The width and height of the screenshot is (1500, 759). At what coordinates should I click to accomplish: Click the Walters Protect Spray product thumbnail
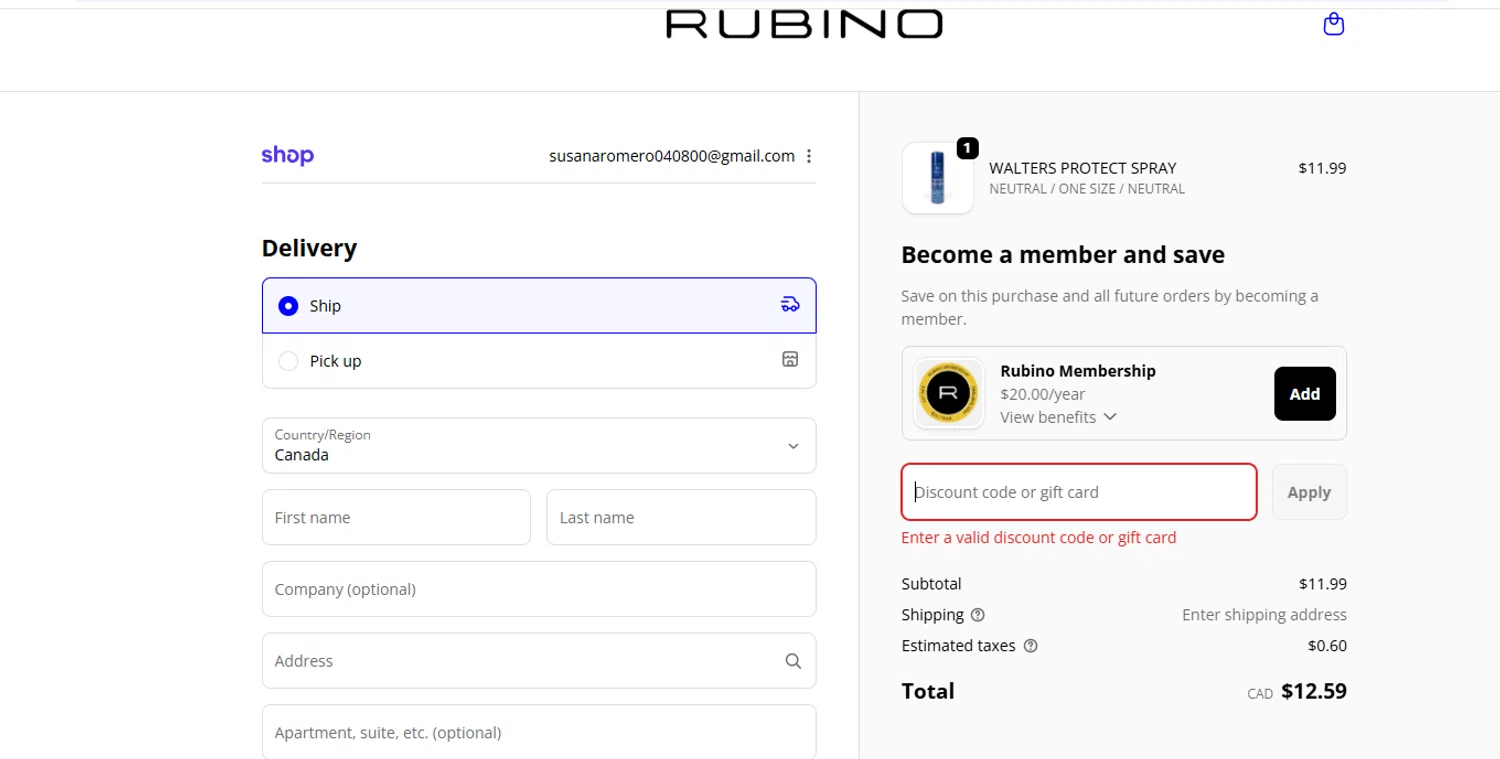(937, 178)
